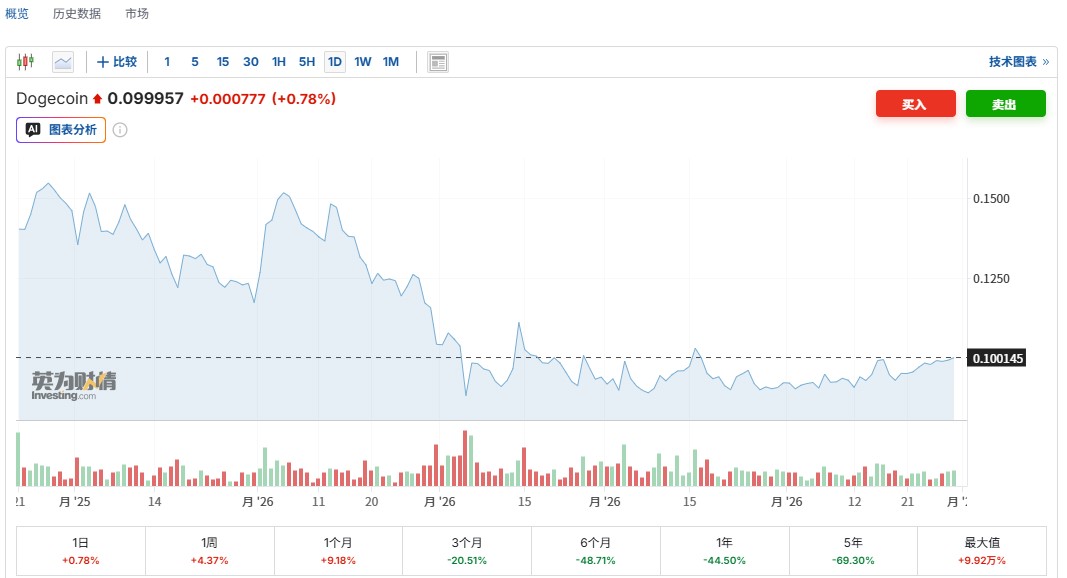This screenshot has height=578, width=1067.
Task: Expand 技术图表 technical chart link
Action: click(x=1018, y=62)
